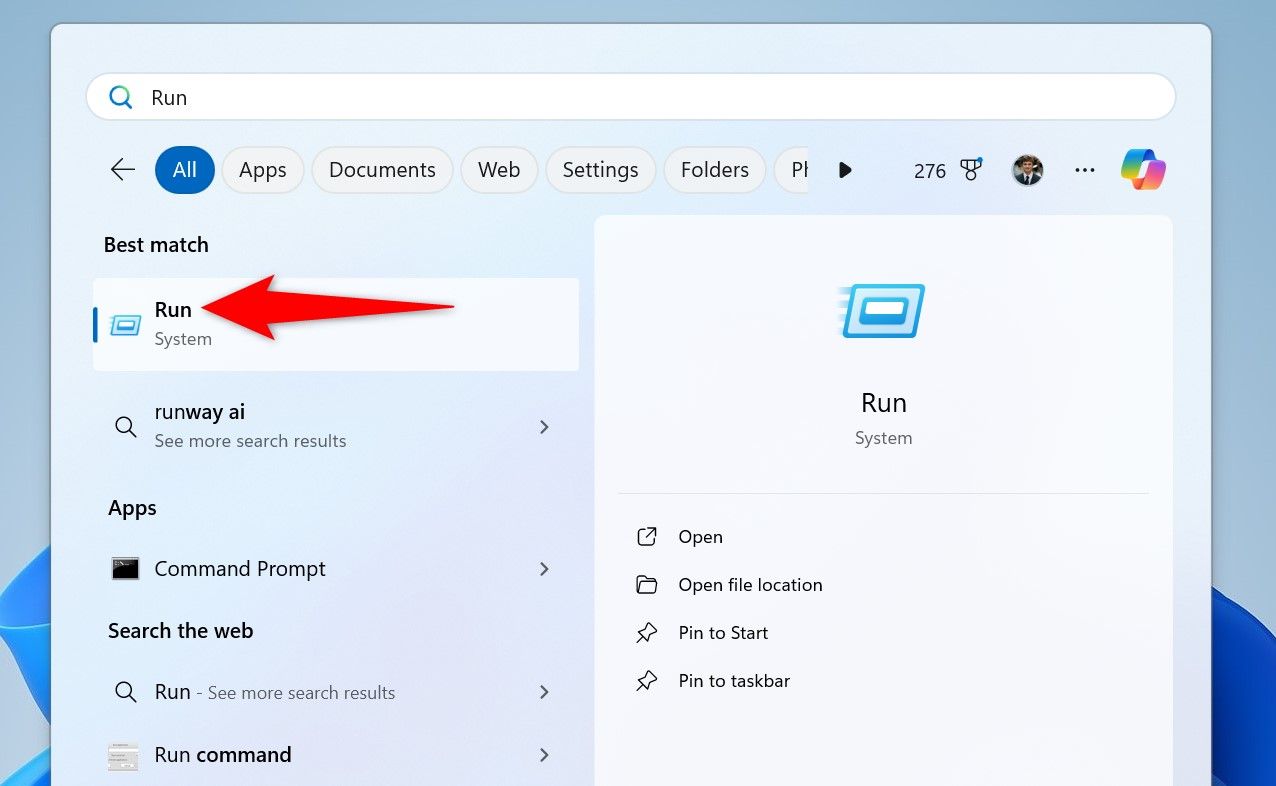Choose Open file location
Viewport: 1276px width, 786px height.
[750, 585]
